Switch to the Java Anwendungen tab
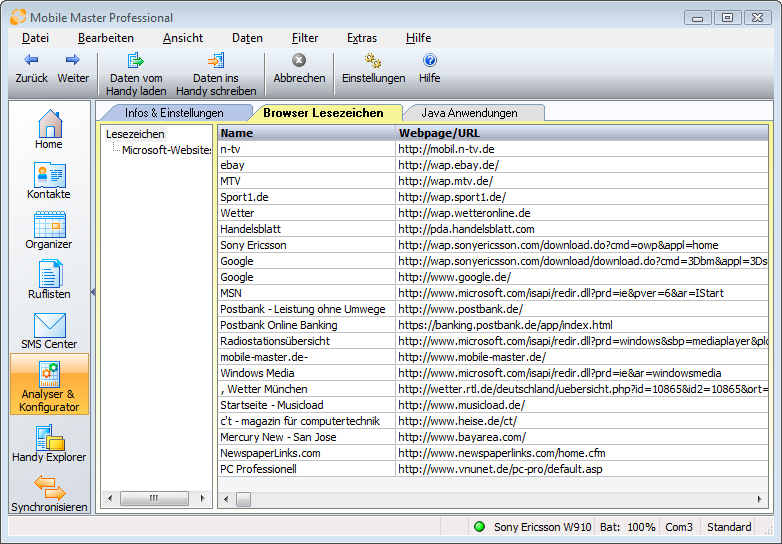This screenshot has width=782, height=544. click(x=468, y=113)
